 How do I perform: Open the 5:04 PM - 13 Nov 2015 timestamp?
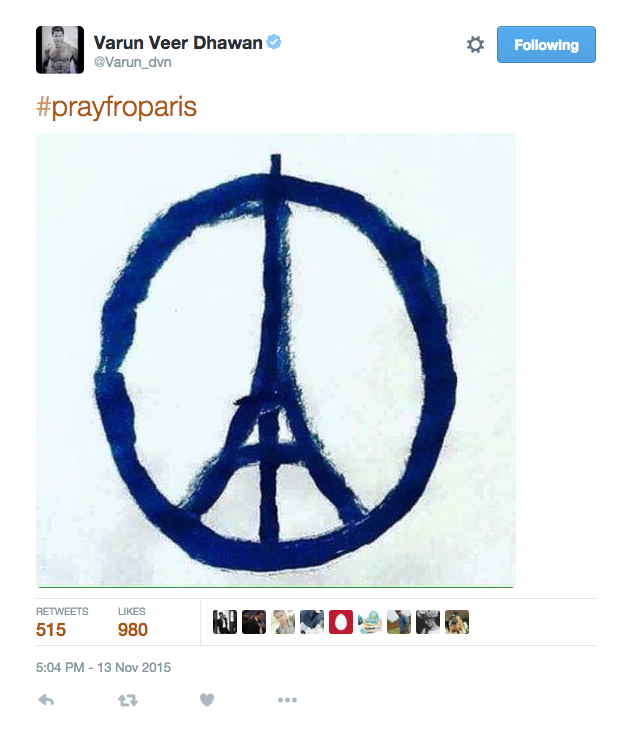[103, 667]
